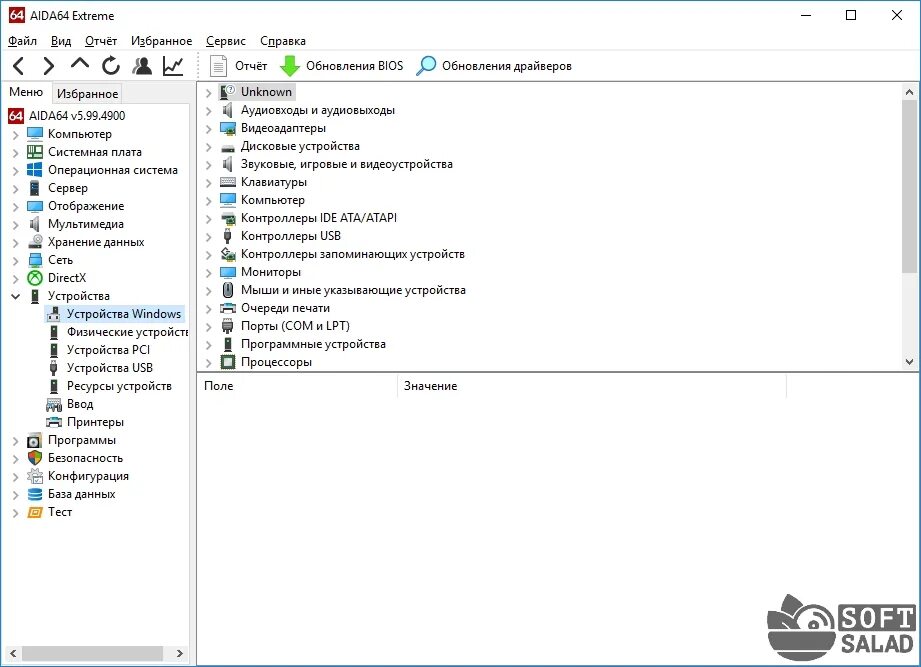Click the Отчёт toolbar button label
This screenshot has width=921, height=667.
tap(251, 66)
